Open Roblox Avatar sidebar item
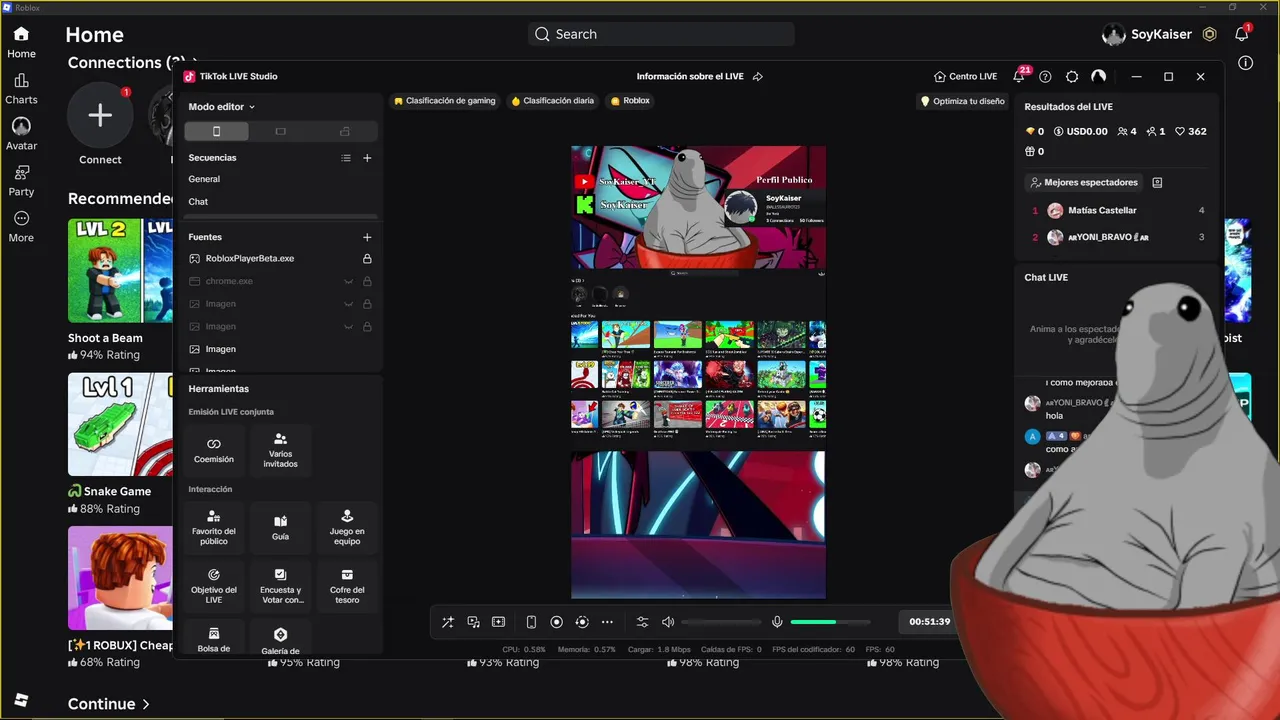Screen dimensions: 1280x720 tap(21, 135)
